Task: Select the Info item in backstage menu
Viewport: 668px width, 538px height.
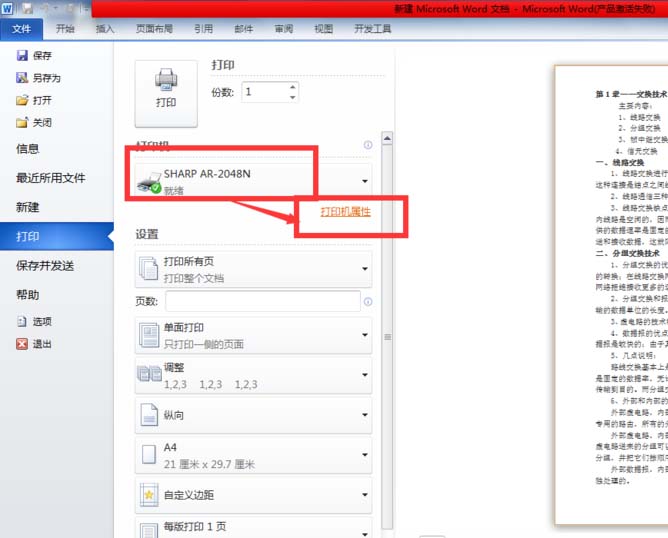Action: pyautogui.click(x=28, y=149)
